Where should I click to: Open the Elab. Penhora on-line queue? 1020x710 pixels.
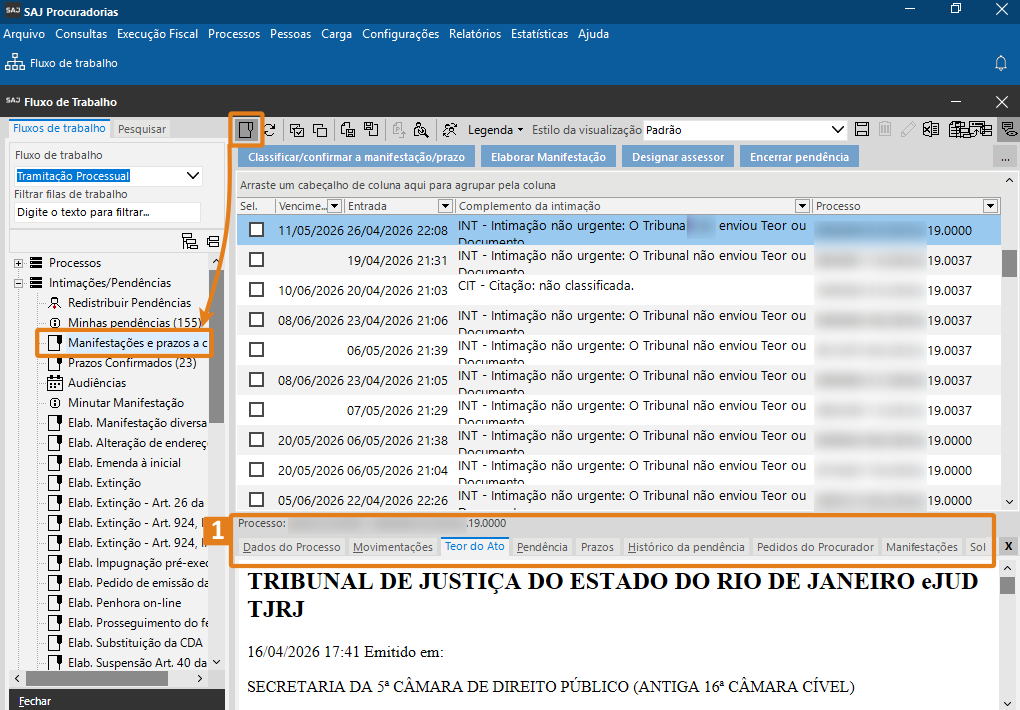click(124, 603)
